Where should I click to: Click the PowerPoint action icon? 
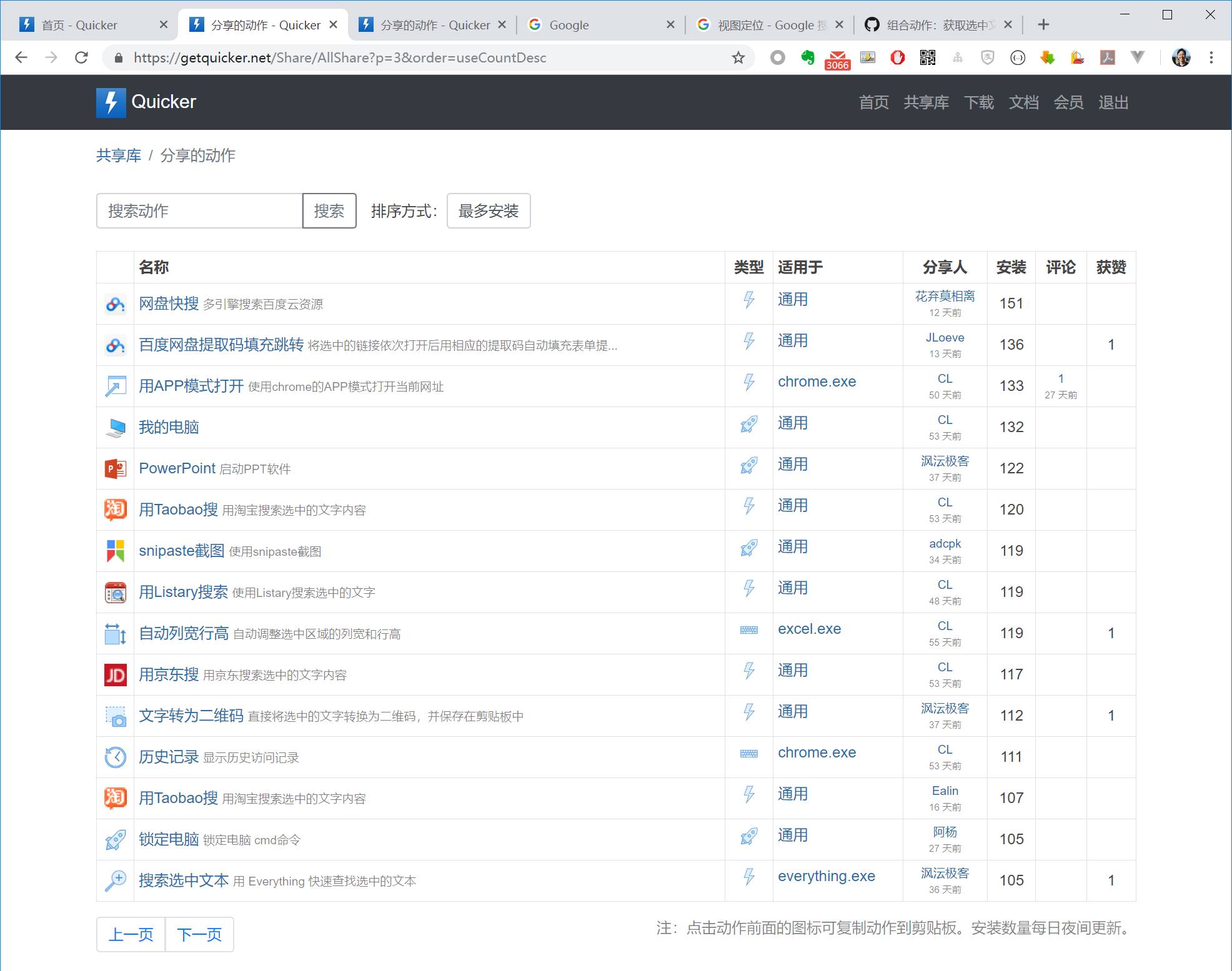pyautogui.click(x=116, y=468)
